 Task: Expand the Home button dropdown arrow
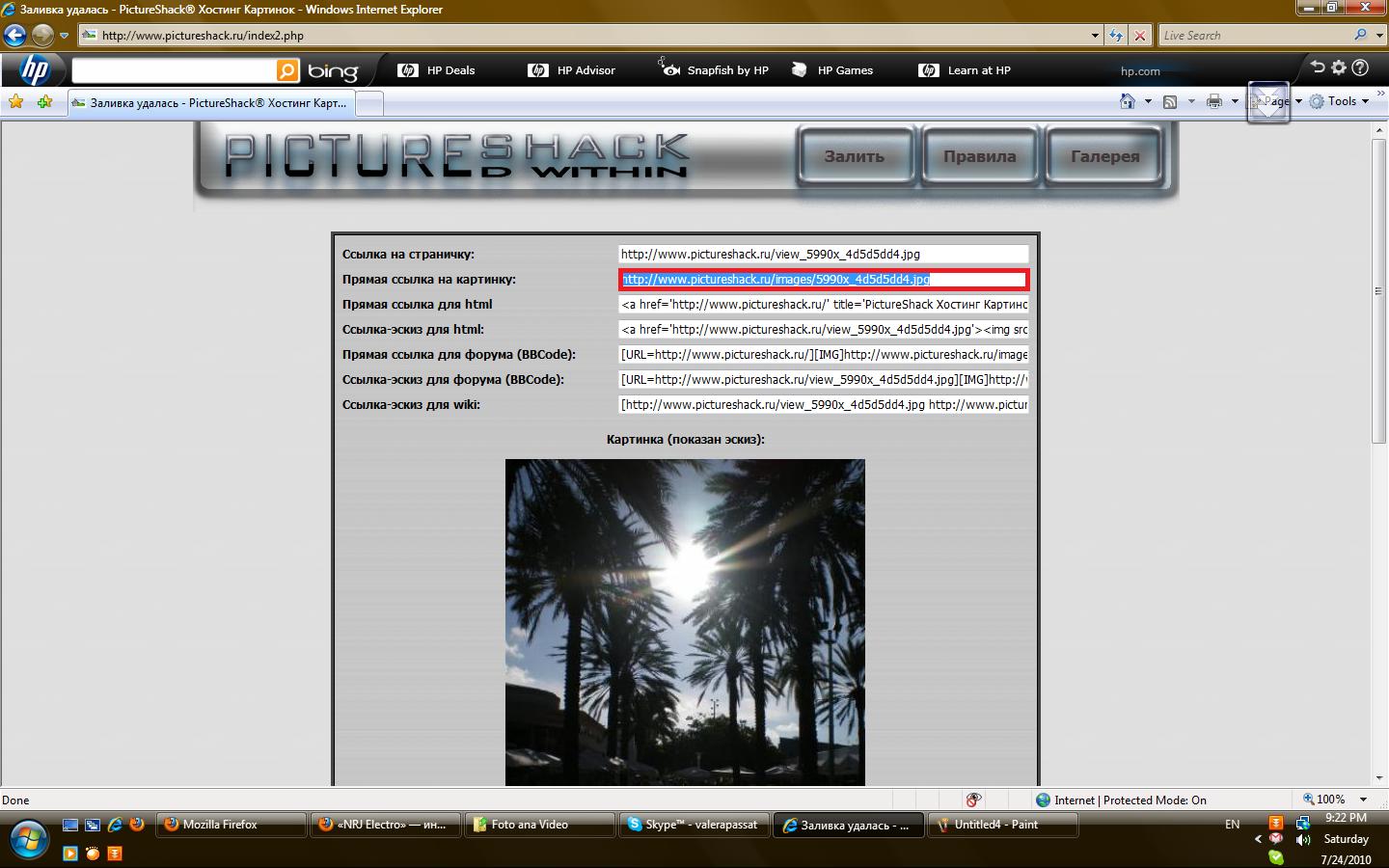tap(1148, 101)
